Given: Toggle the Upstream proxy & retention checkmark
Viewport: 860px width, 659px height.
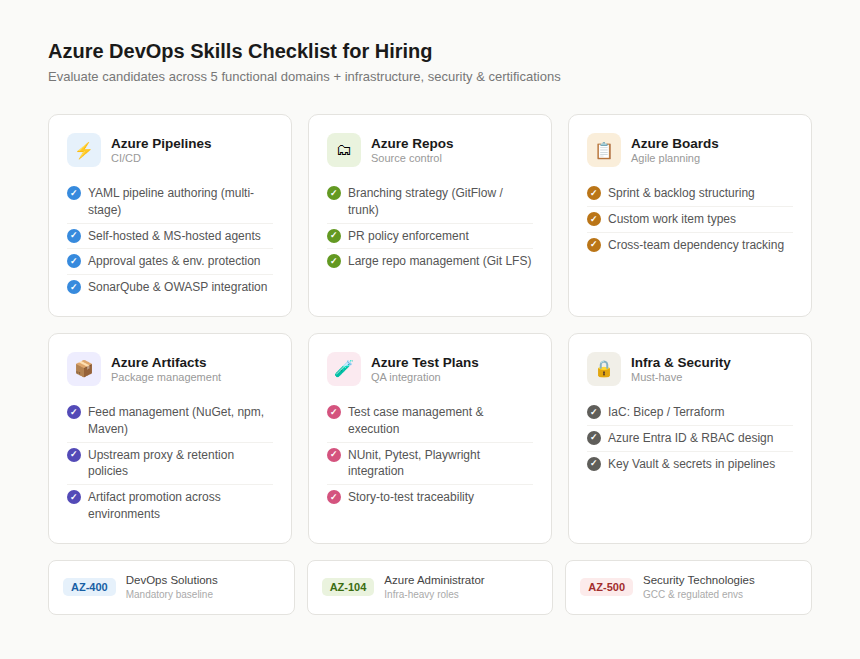Looking at the screenshot, I should [74, 455].
